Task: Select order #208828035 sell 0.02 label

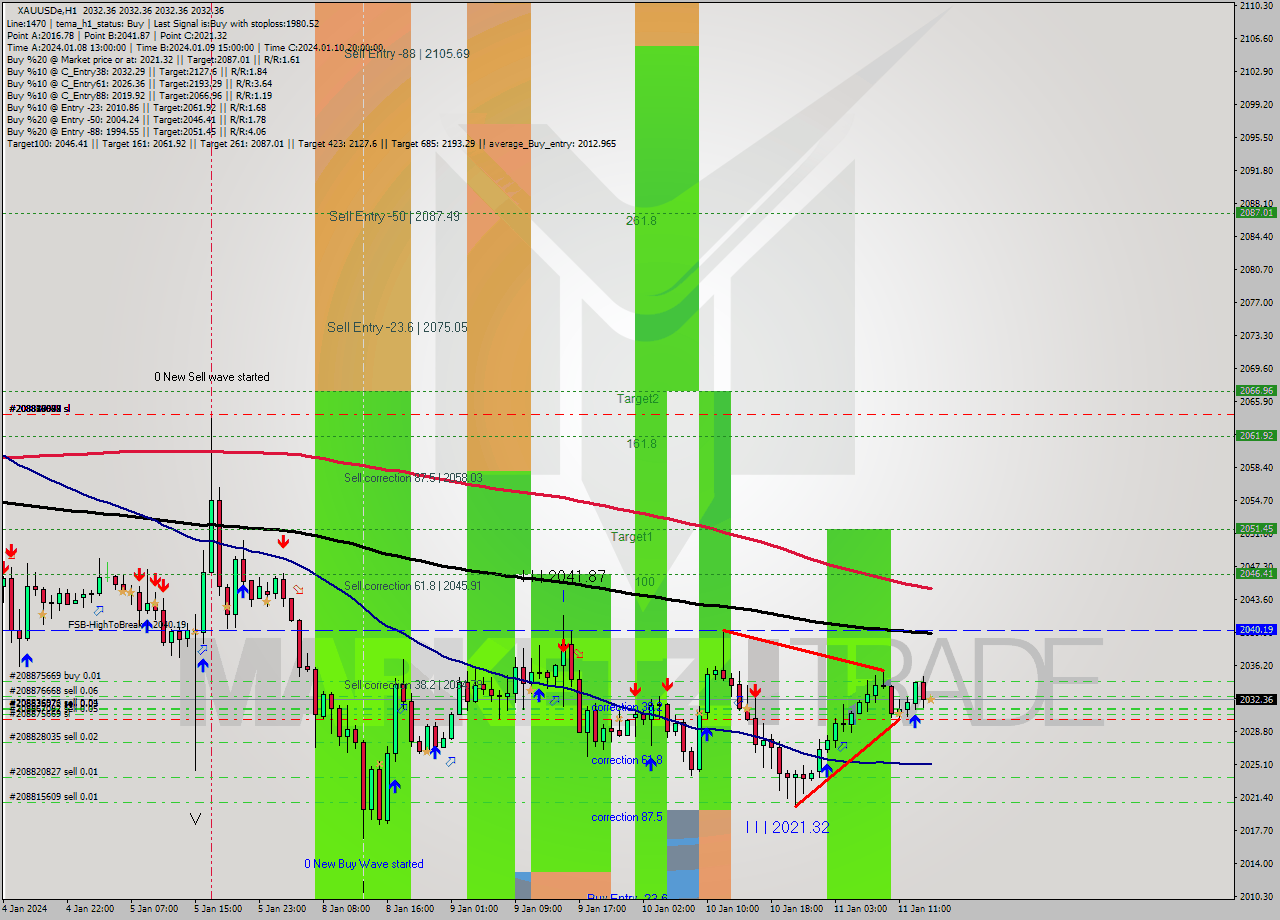Action: point(54,736)
